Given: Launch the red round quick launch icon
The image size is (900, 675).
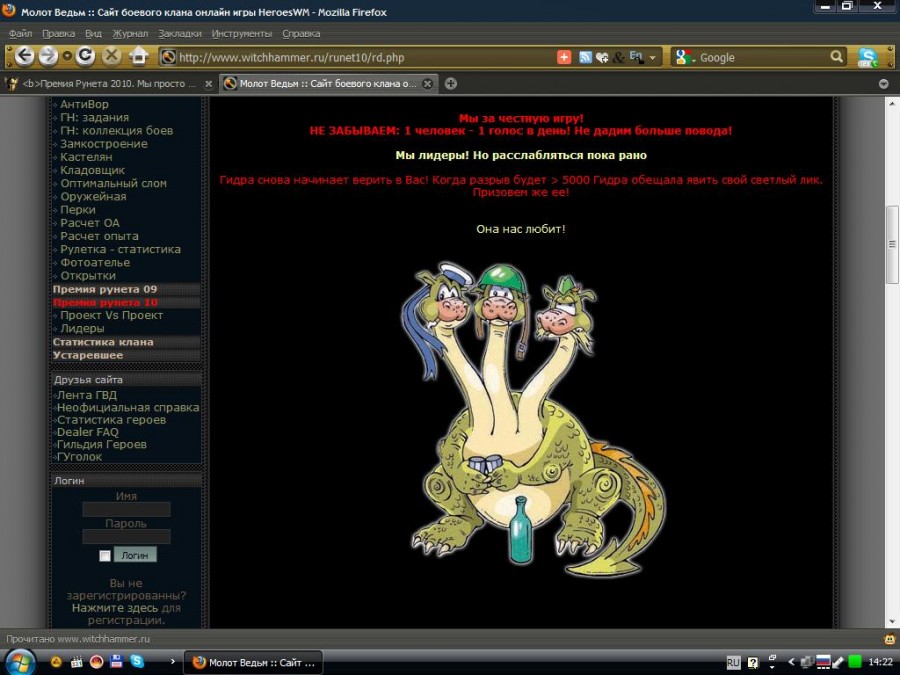Looking at the screenshot, I should [x=96, y=661].
